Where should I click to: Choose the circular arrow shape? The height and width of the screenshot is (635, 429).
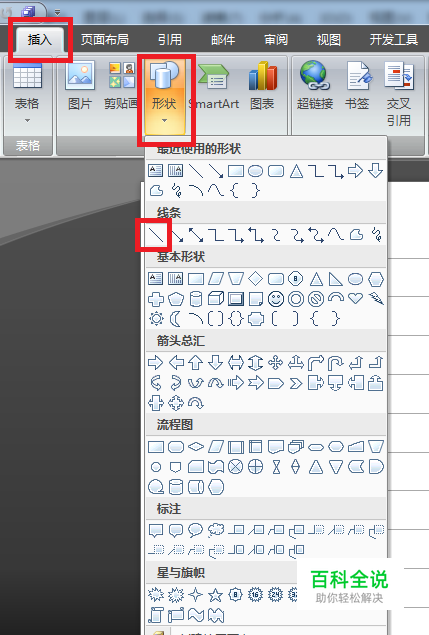tap(196, 403)
